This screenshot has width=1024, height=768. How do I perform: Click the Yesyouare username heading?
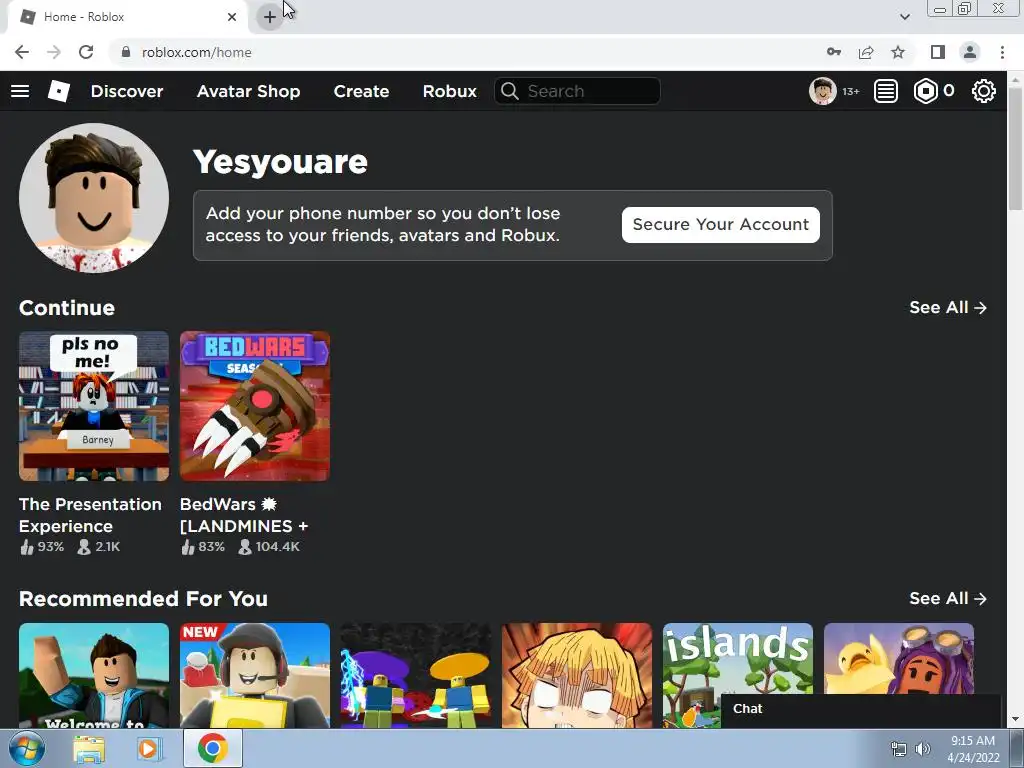point(280,162)
